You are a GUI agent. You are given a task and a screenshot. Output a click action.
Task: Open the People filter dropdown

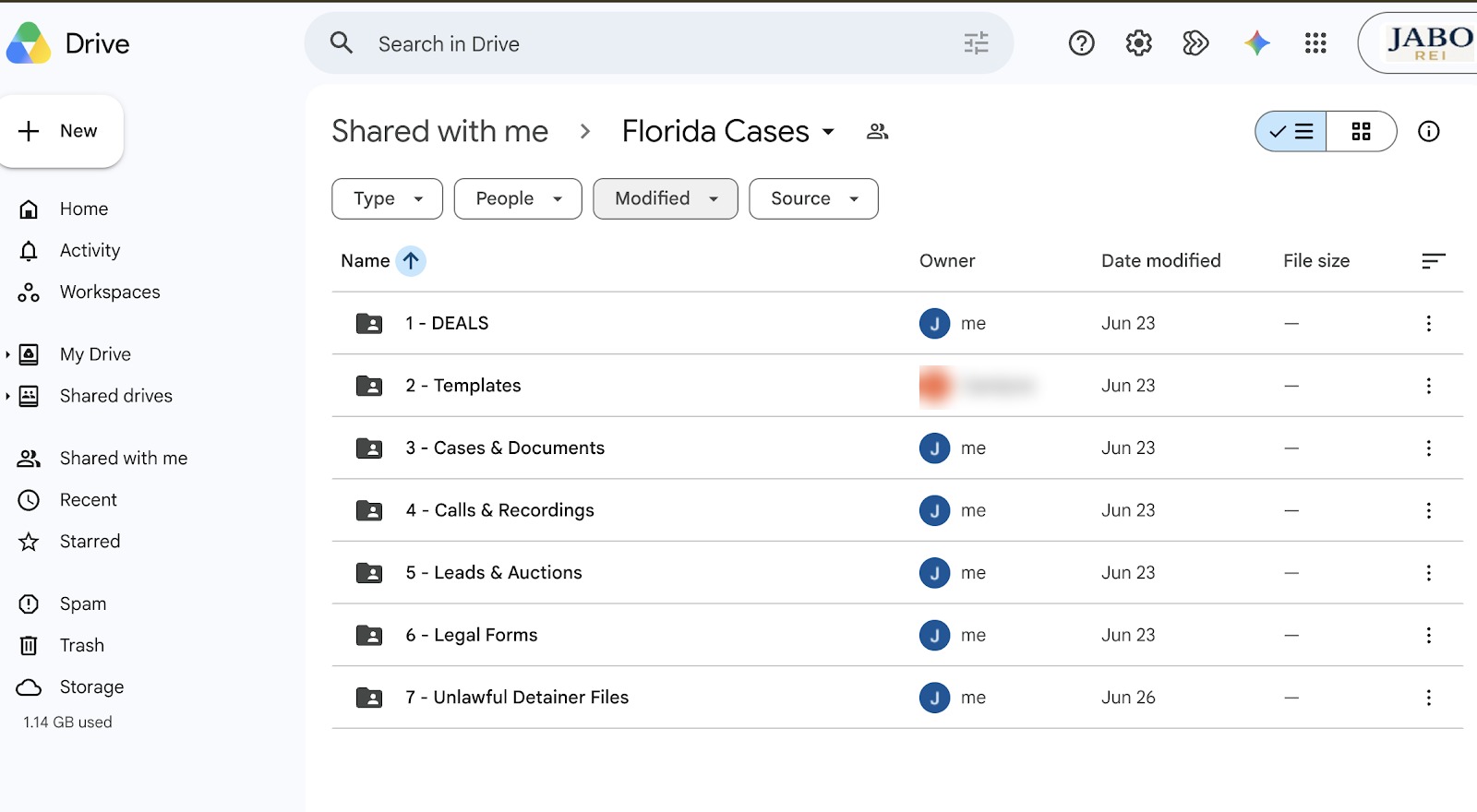(518, 198)
